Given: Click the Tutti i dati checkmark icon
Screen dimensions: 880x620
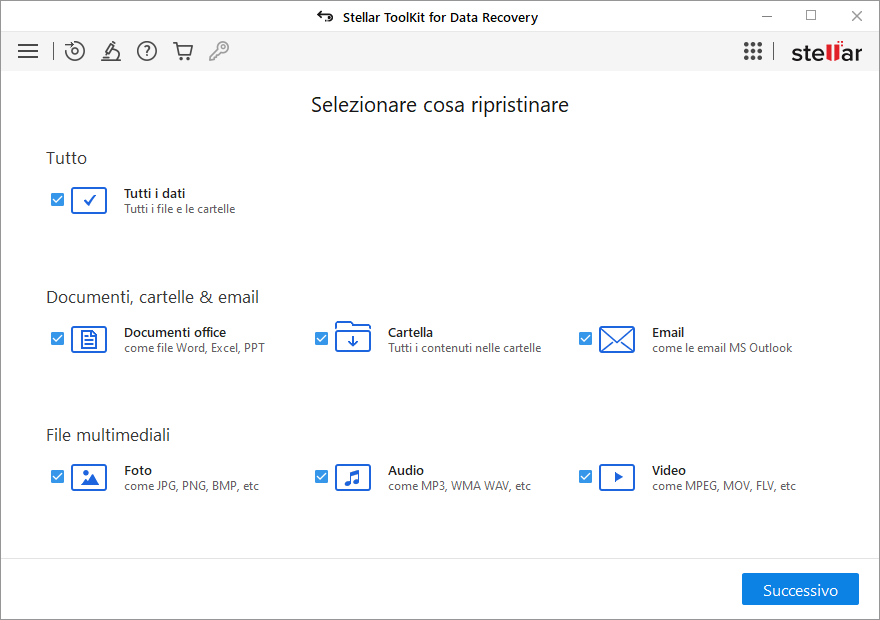Looking at the screenshot, I should (x=89, y=200).
